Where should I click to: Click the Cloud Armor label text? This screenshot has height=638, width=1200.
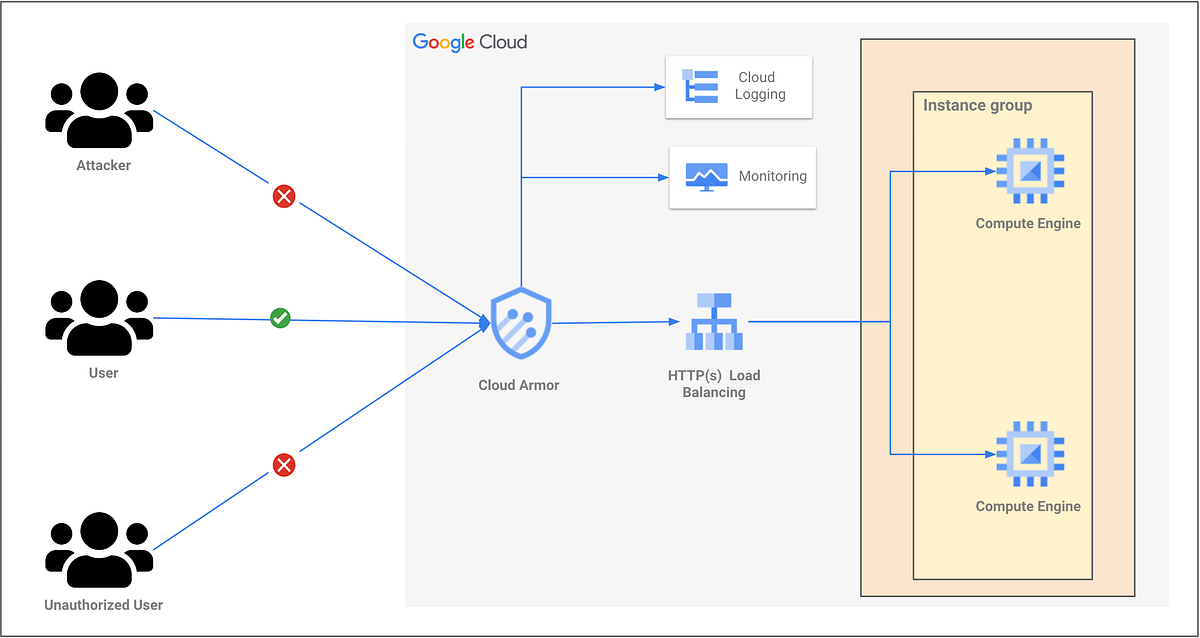pos(518,384)
